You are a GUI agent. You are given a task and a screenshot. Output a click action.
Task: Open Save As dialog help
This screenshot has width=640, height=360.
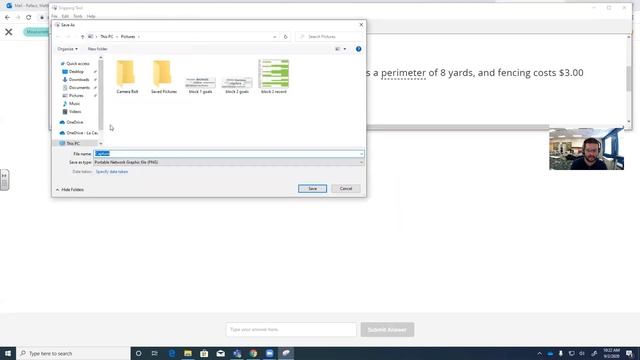[x=358, y=49]
